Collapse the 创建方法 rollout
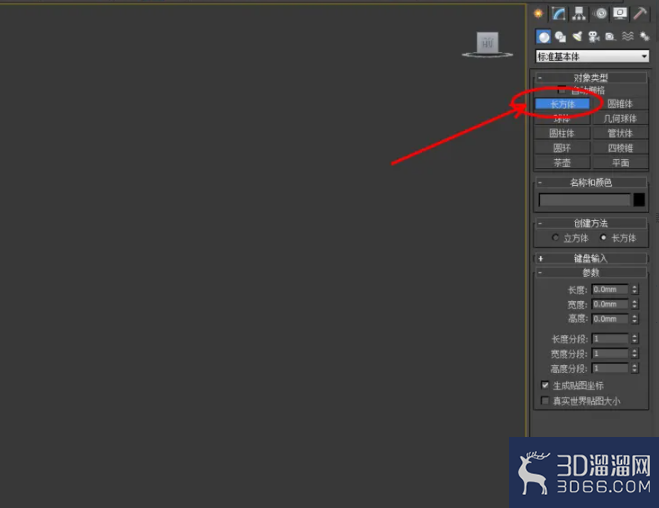The height and width of the screenshot is (508, 659). coord(590,224)
